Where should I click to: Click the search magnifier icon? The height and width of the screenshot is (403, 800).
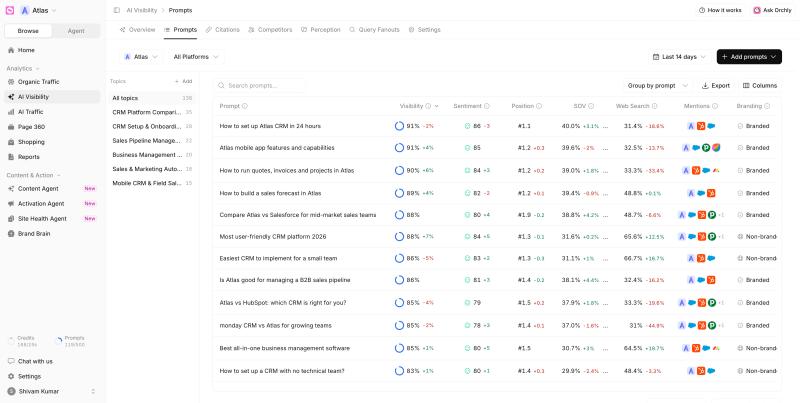221,86
